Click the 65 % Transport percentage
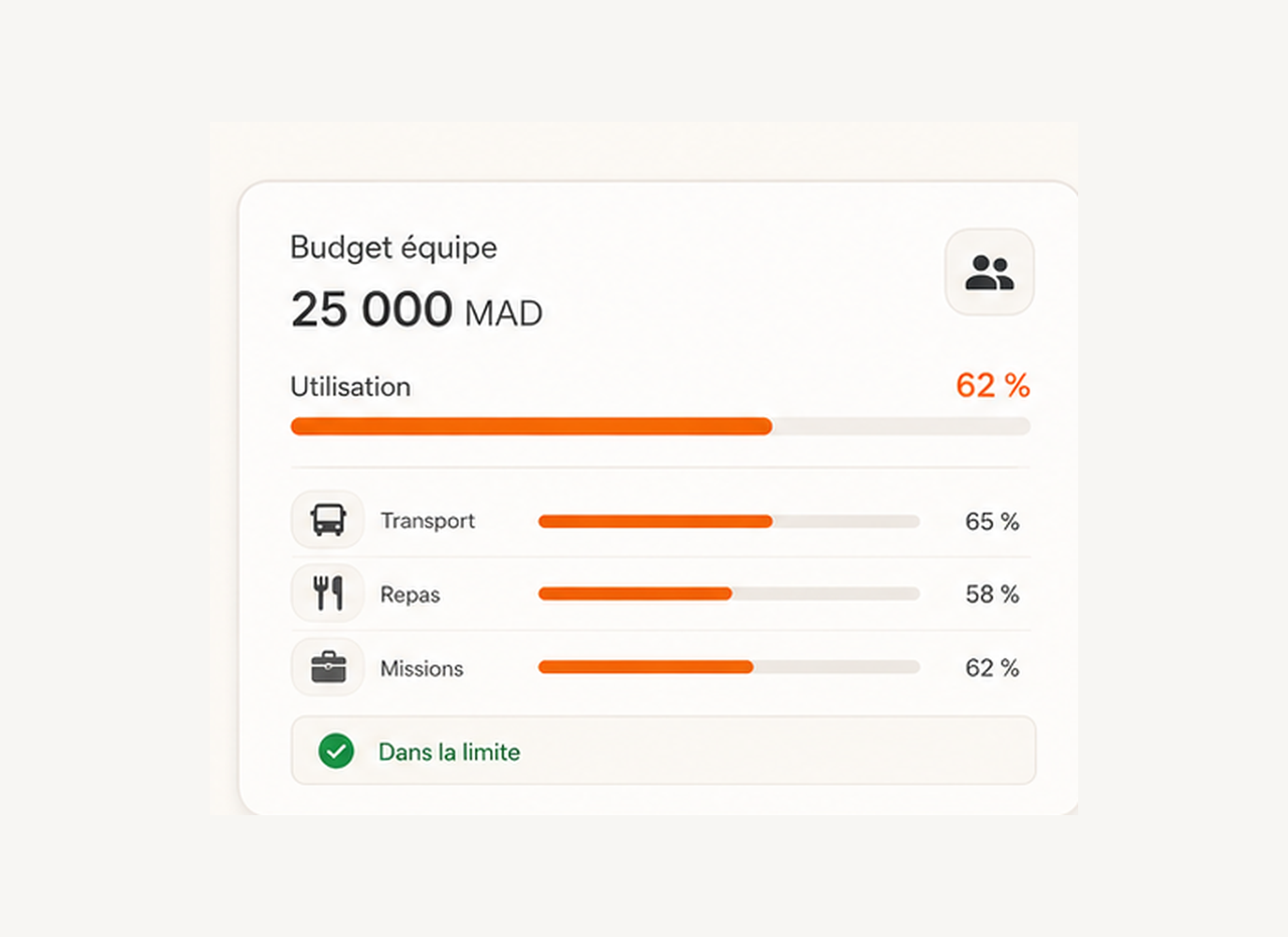Viewport: 1288px width, 937px height. (x=992, y=521)
